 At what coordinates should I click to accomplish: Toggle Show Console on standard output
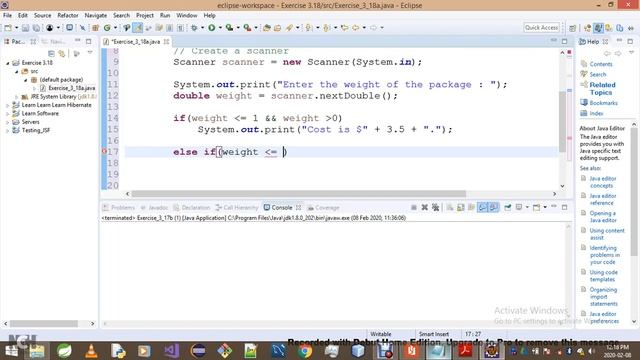482,207
